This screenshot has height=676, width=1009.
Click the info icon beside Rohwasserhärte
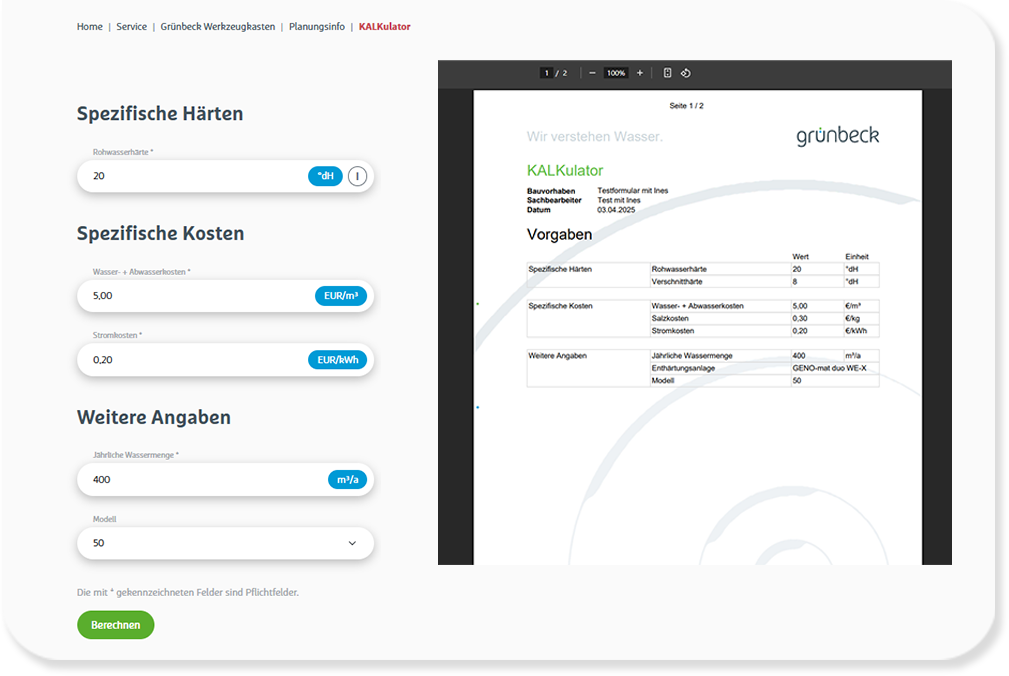click(x=358, y=176)
